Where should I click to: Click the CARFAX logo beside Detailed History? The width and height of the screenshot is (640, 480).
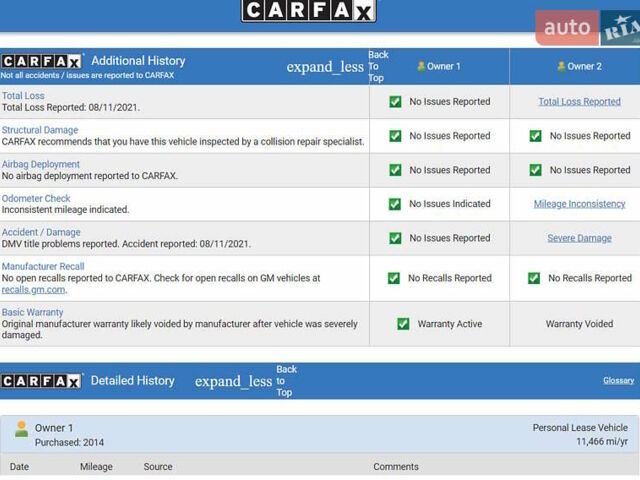tap(41, 381)
